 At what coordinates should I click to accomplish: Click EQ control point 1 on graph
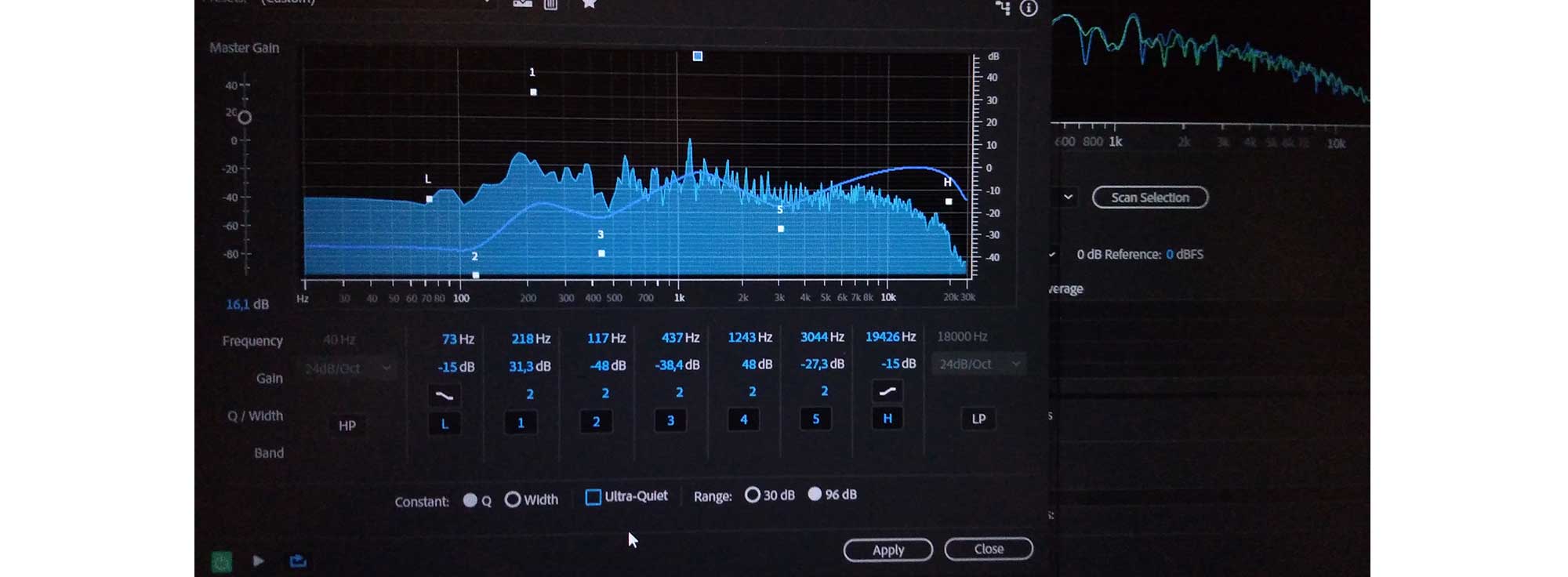[x=534, y=93]
